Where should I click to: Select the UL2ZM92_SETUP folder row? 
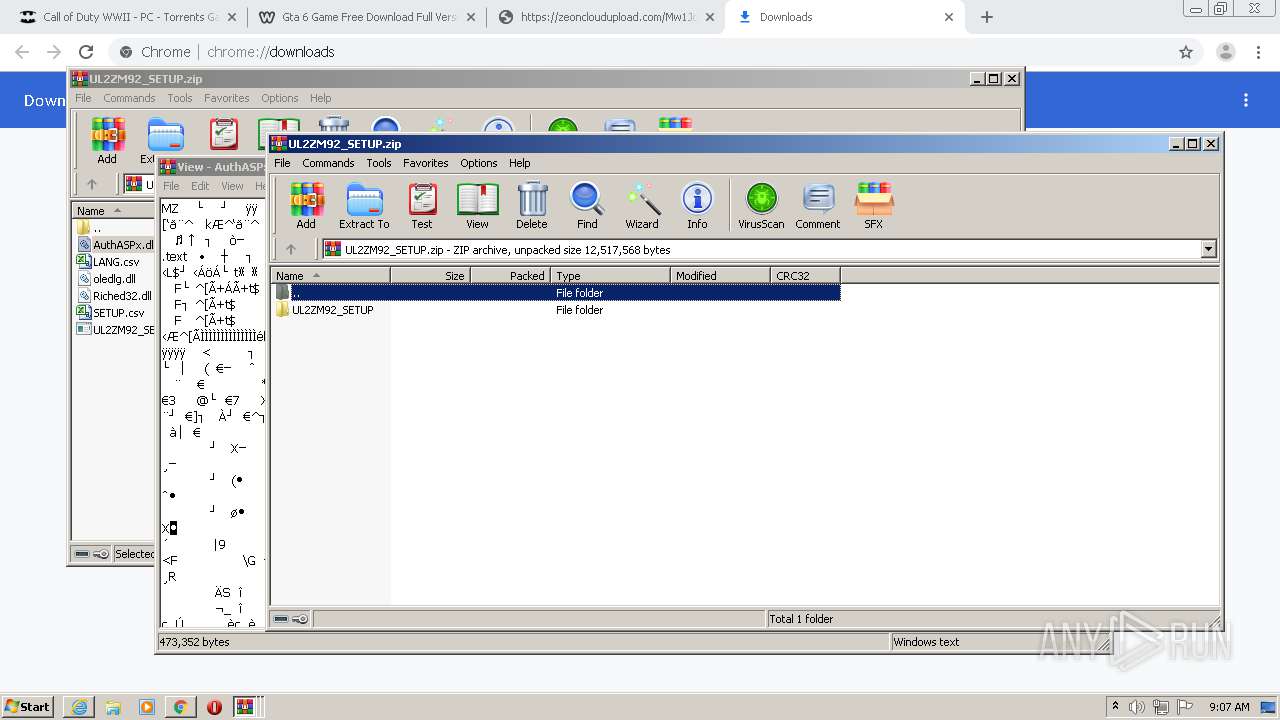click(x=556, y=310)
